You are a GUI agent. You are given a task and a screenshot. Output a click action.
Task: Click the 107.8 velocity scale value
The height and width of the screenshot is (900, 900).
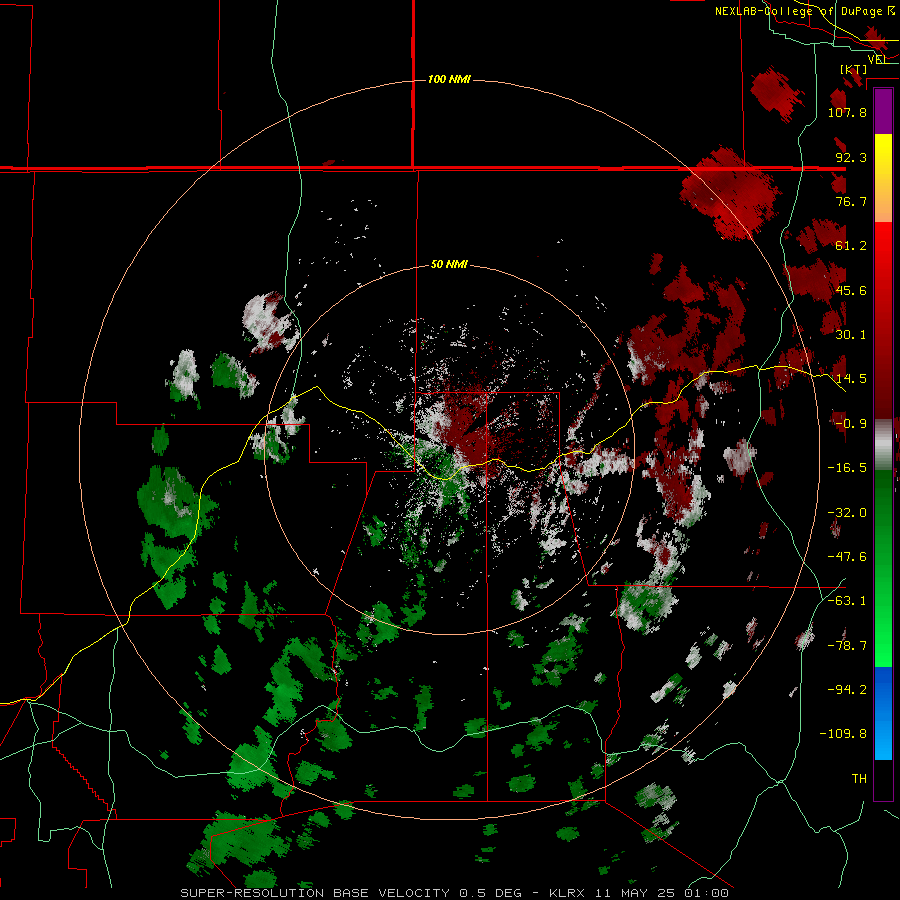point(847,112)
